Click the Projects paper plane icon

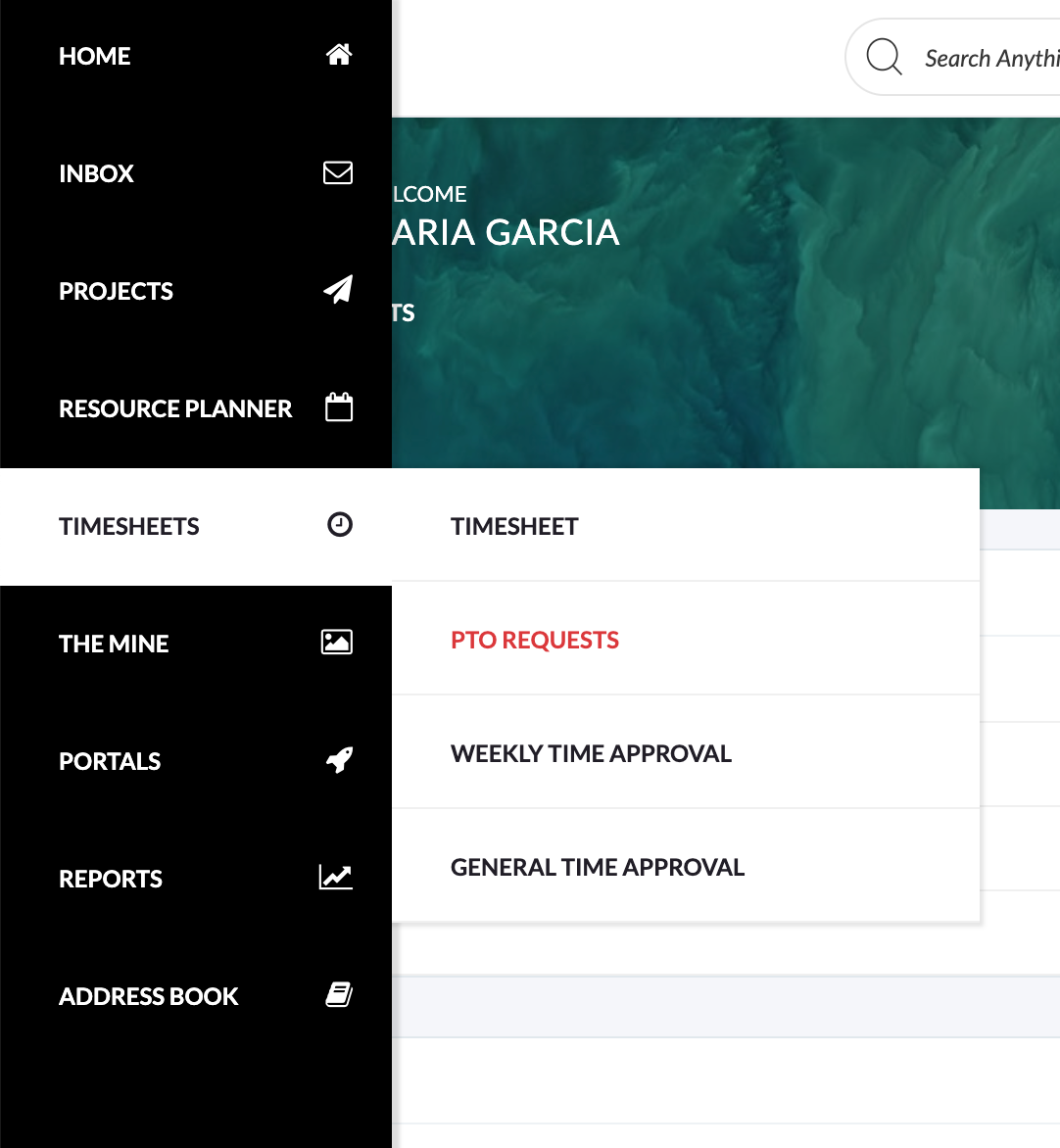(x=338, y=290)
